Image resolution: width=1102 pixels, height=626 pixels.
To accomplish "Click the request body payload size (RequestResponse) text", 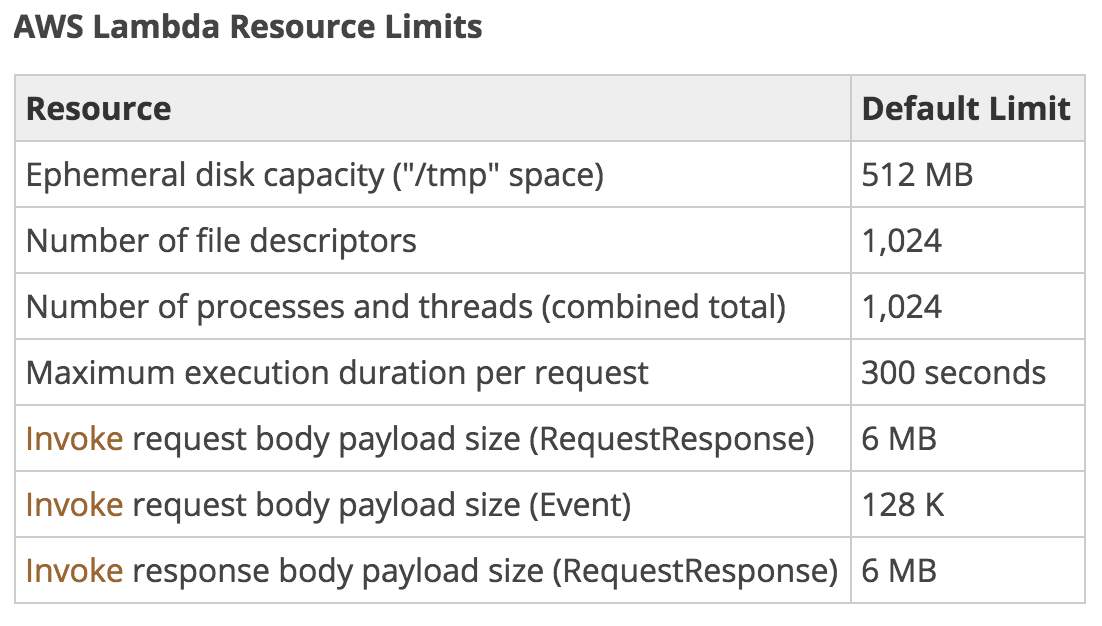I will click(x=473, y=439).
